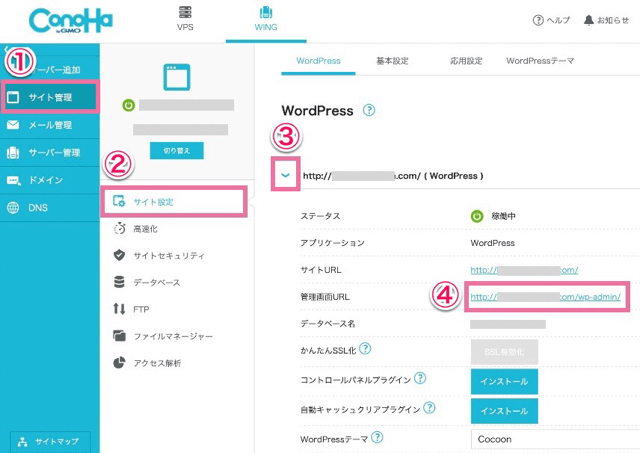Click the データベース名 label

tap(328, 324)
